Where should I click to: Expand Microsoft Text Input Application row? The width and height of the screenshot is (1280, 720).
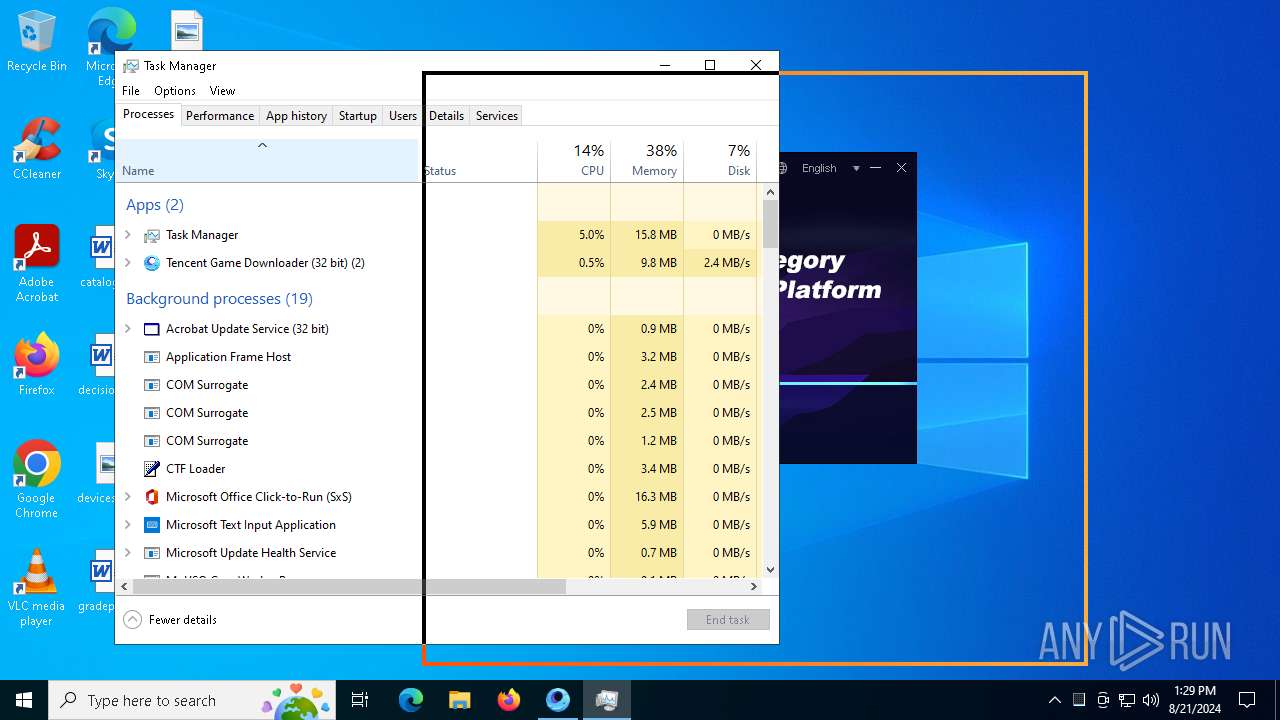(x=128, y=525)
